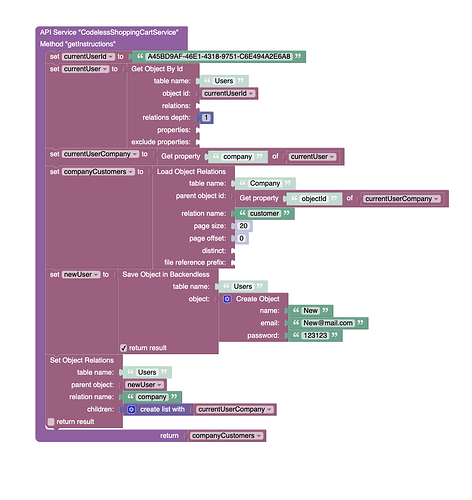
Task: Open currentUserCompany dropdown in create list block
Action: click(234, 409)
